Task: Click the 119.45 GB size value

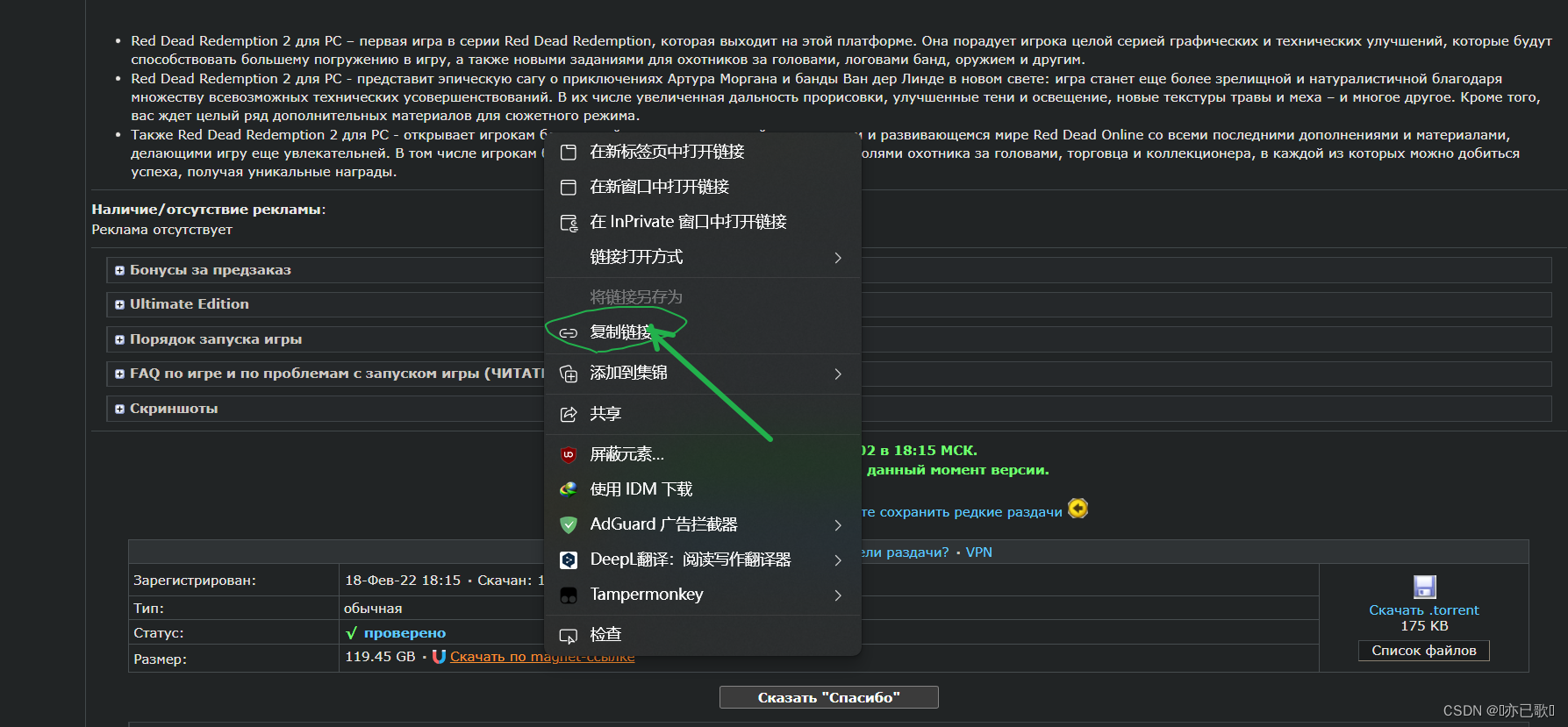Action: pos(380,656)
